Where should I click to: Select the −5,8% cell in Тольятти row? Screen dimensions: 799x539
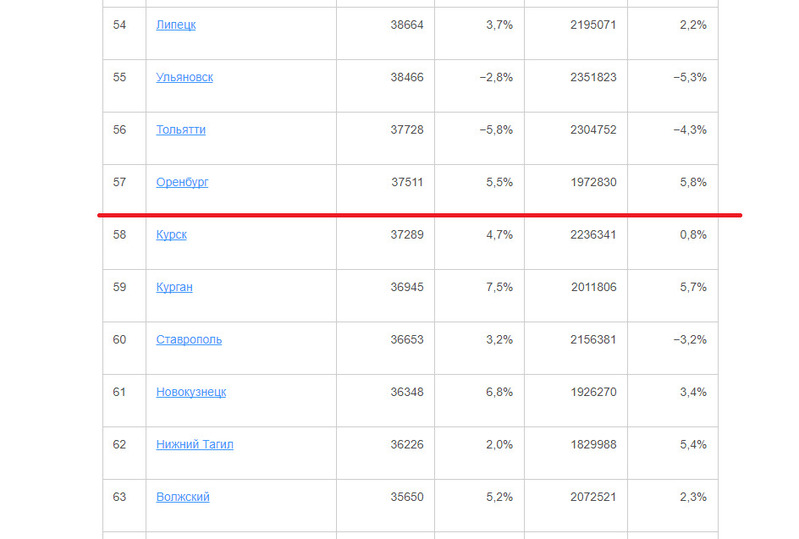[496, 130]
